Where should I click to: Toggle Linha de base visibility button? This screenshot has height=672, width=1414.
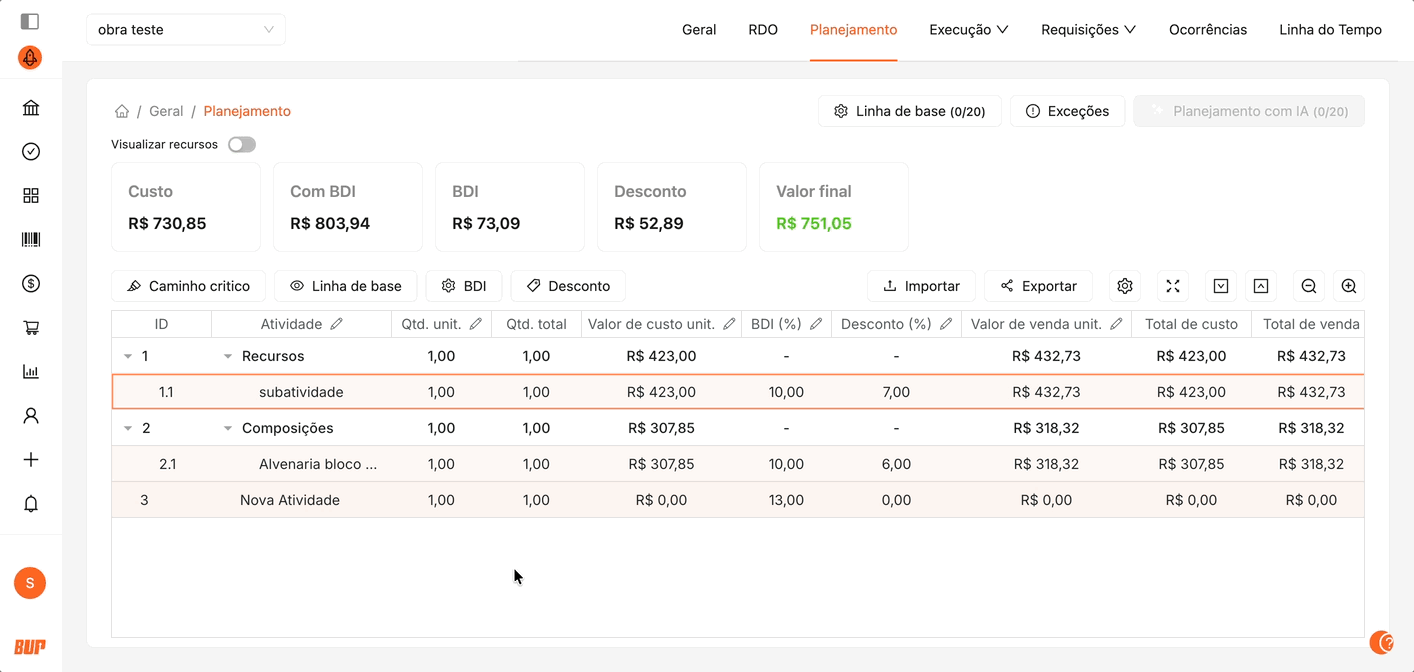click(346, 286)
